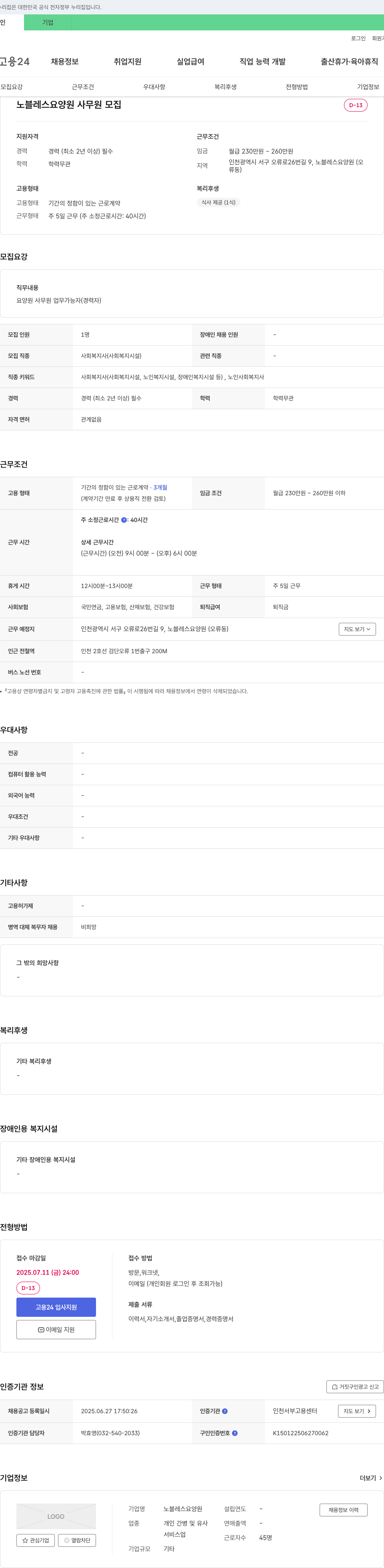
Task: Click the 구인인증번호 K150122506270062 value
Action: point(301,1433)
